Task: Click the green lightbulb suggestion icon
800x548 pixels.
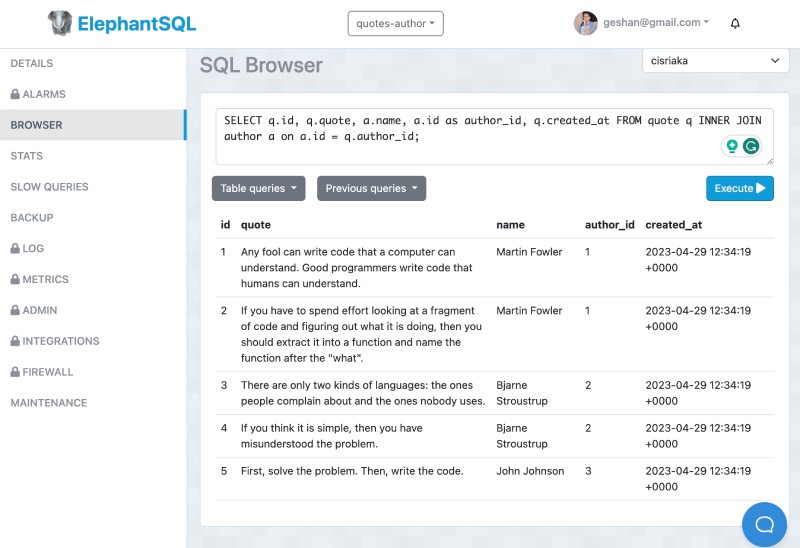Action: [x=731, y=146]
